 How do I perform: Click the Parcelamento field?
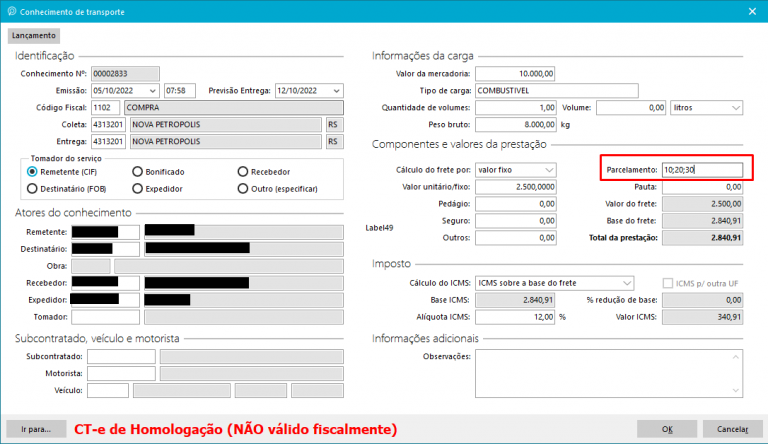pyautogui.click(x=702, y=170)
